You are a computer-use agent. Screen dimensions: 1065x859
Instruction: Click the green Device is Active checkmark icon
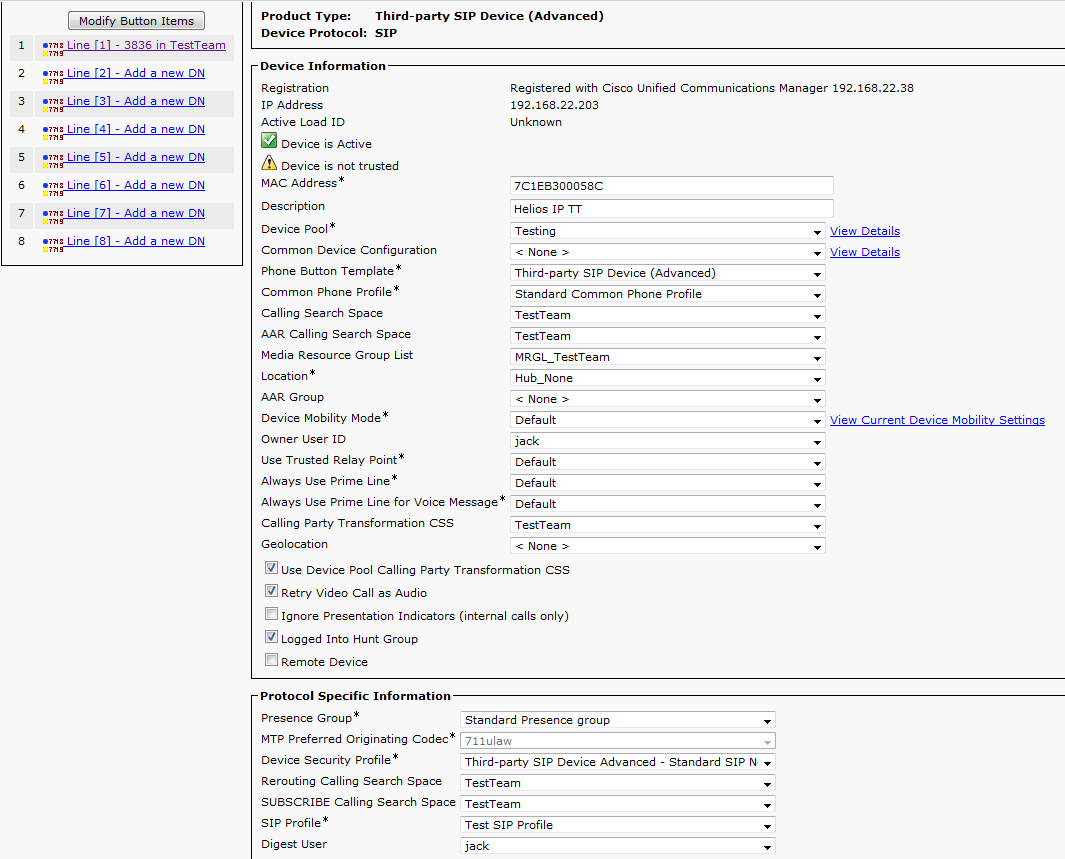tap(269, 142)
